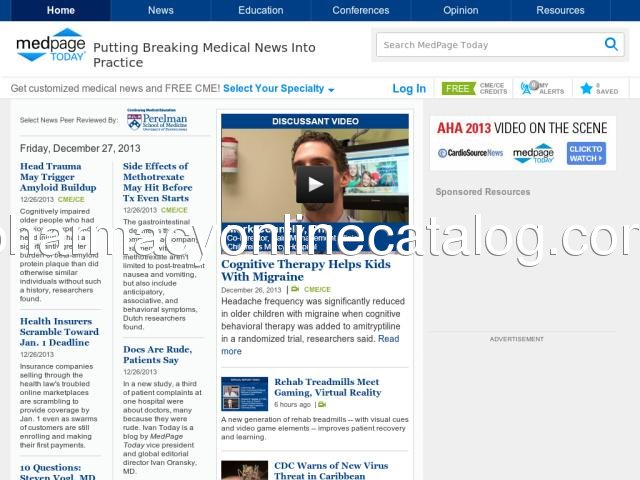
Task: Click the MedPage logo in AHA banner
Action: click(533, 153)
